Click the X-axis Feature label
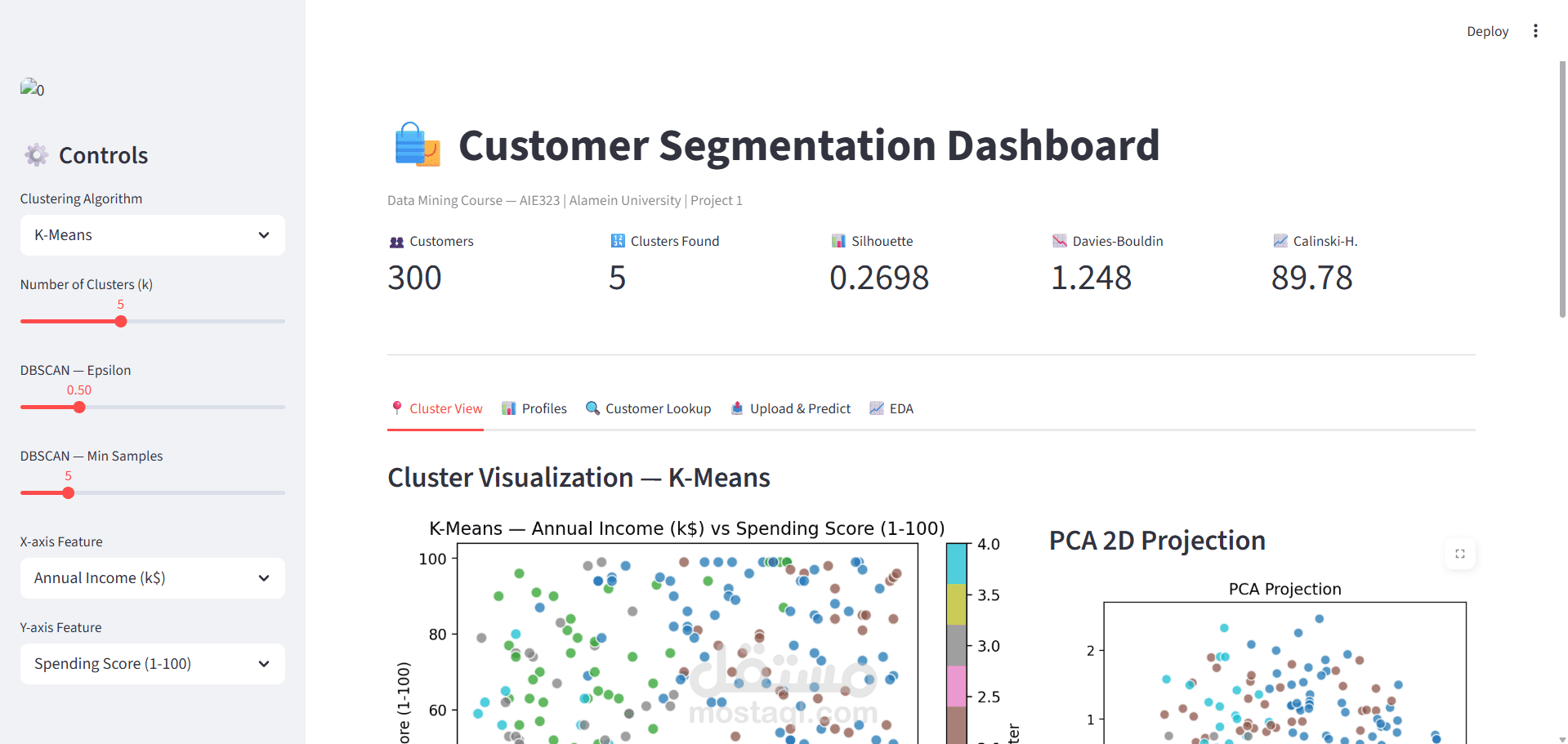The width and height of the screenshot is (1568, 744). click(x=61, y=541)
